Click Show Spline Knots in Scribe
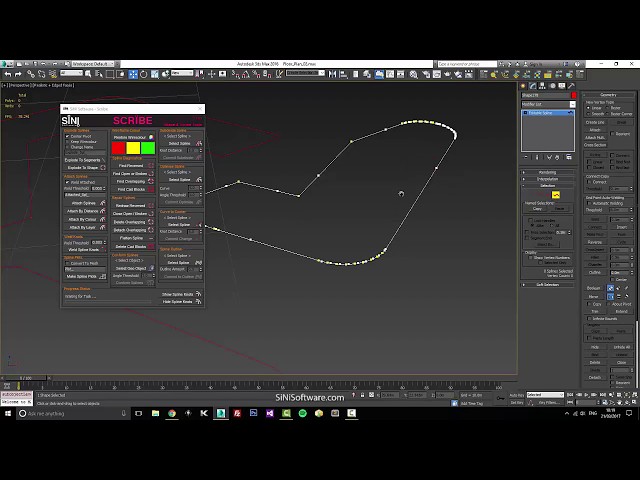Image resolution: width=640 pixels, height=480 pixels. click(x=181, y=294)
